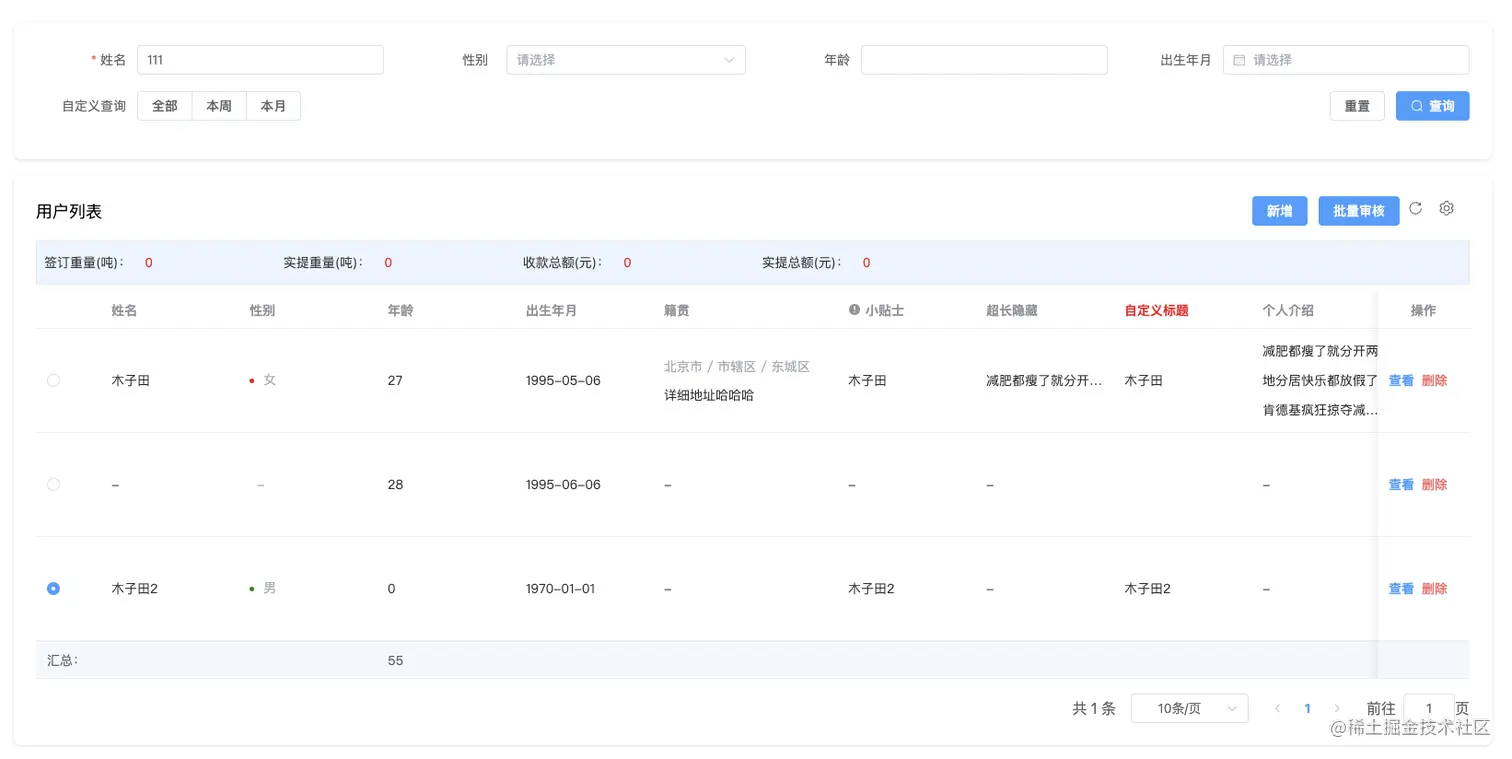1512x759 pixels.
Task: Click the 签订重量(吨) statistic label
Action: 84,263
